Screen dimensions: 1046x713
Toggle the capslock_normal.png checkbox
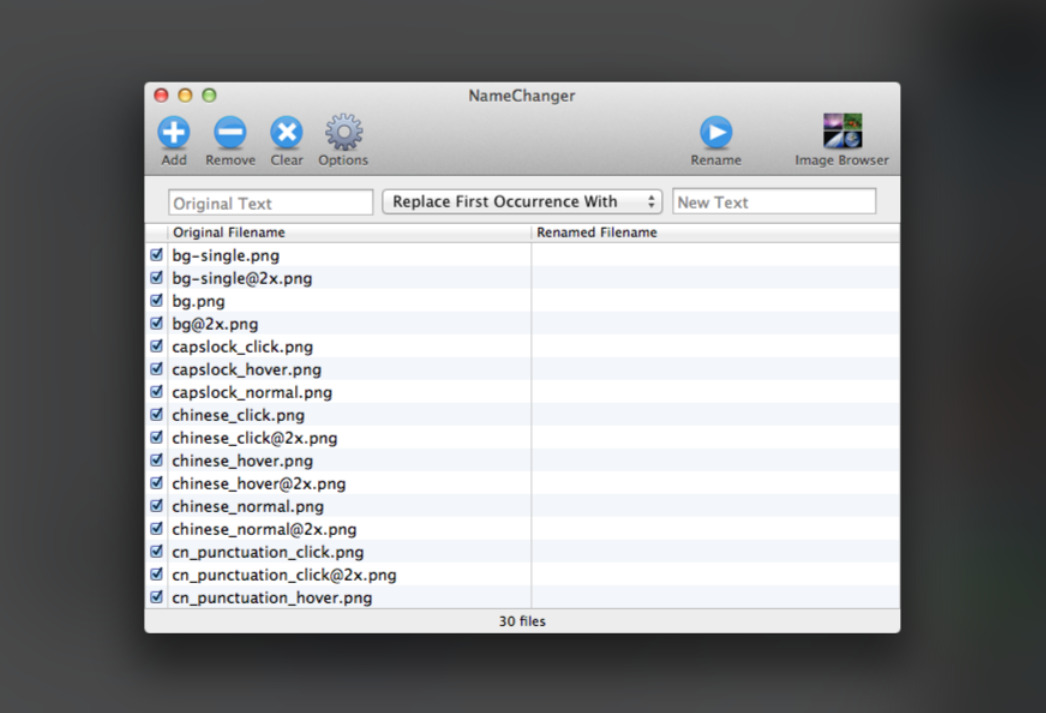click(157, 392)
